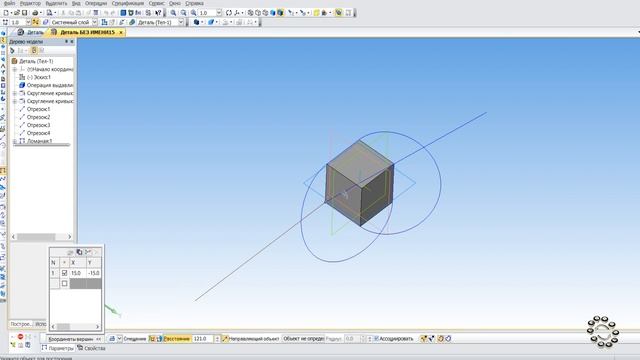Image resolution: width=640 pixels, height=360 pixels.
Task: Open the Операции menu
Action: [x=96, y=3]
